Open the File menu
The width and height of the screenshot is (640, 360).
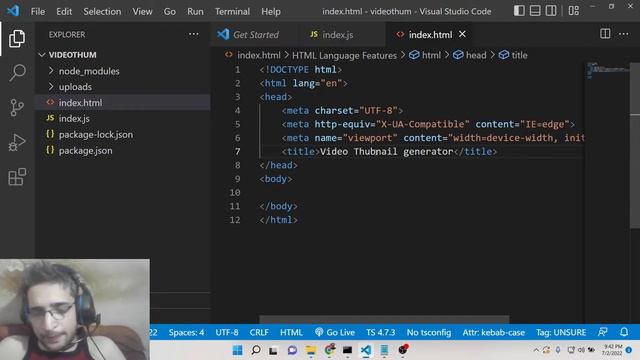(38, 11)
